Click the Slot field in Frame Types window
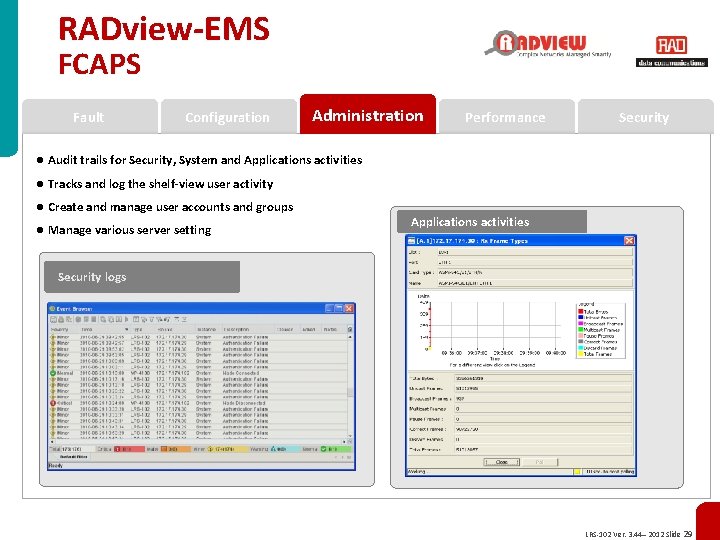Viewport: 720px width, 540px height. [x=534, y=252]
